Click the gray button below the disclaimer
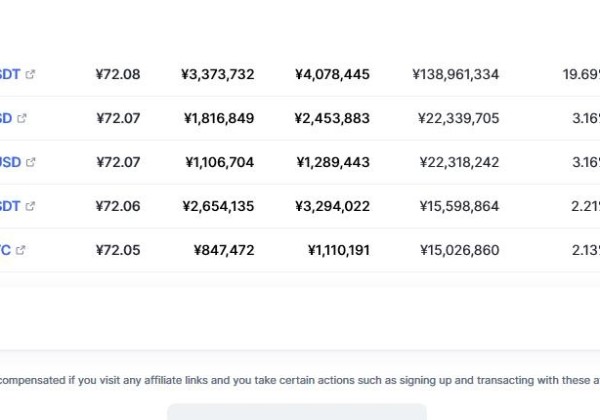600x420 pixels. coord(296,412)
